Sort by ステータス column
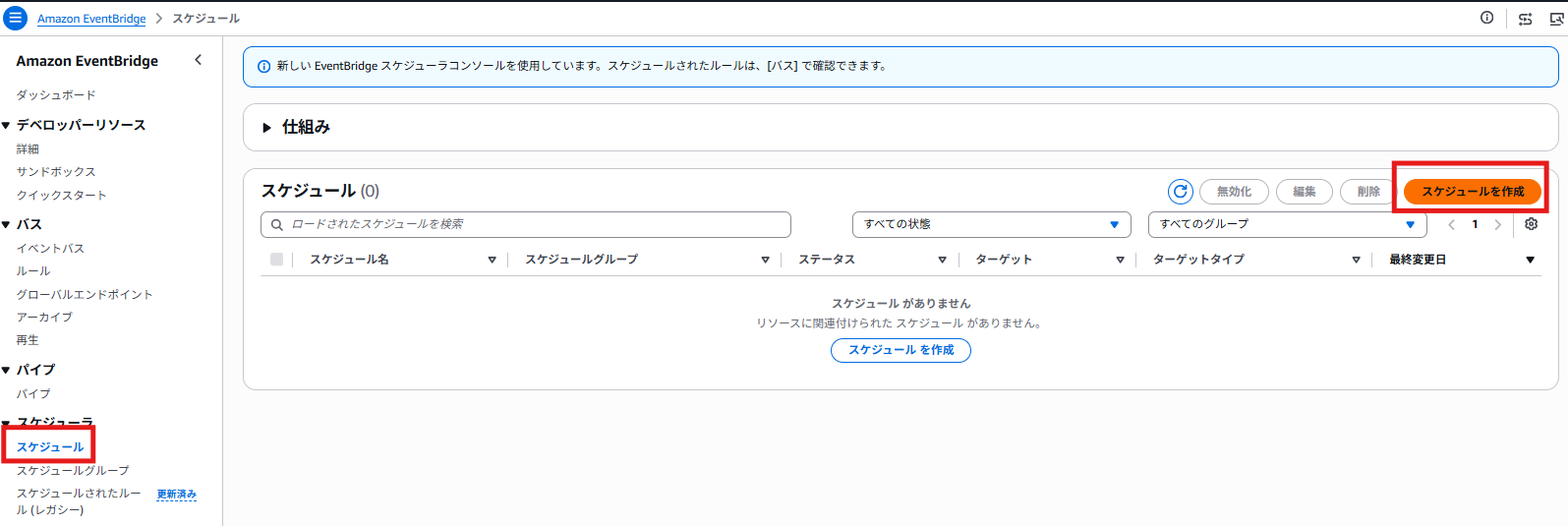Viewport: 1568px width, 526px height. (x=942, y=260)
